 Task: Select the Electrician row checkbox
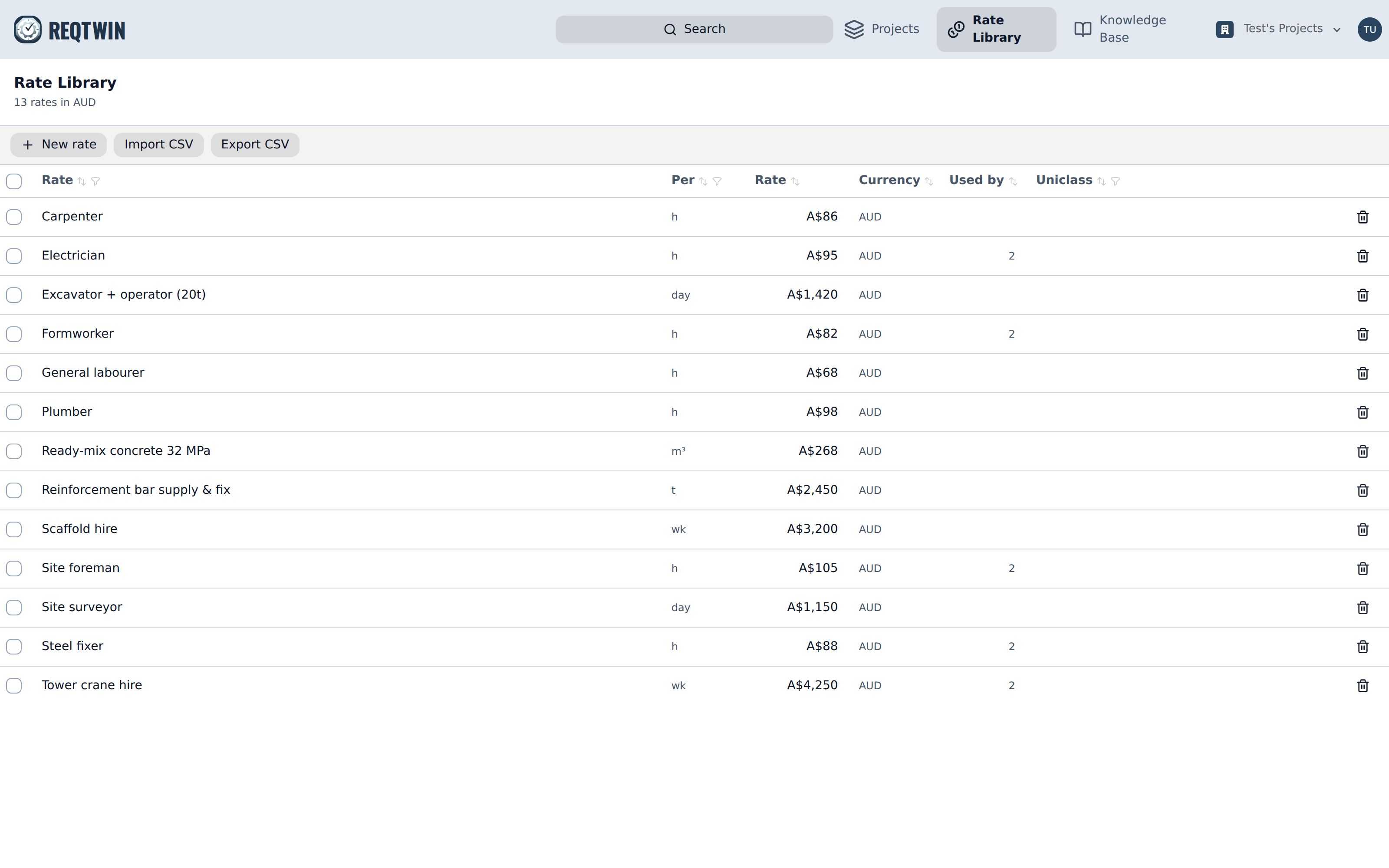(x=14, y=256)
